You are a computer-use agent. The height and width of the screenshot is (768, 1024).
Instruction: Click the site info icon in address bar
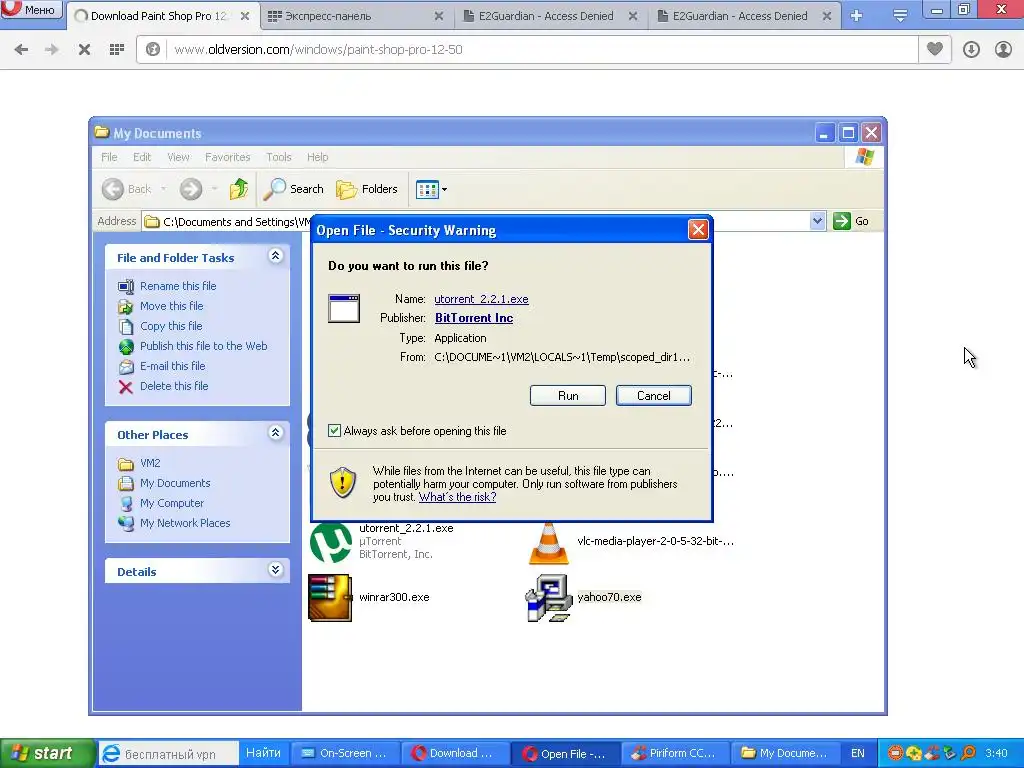(x=153, y=49)
